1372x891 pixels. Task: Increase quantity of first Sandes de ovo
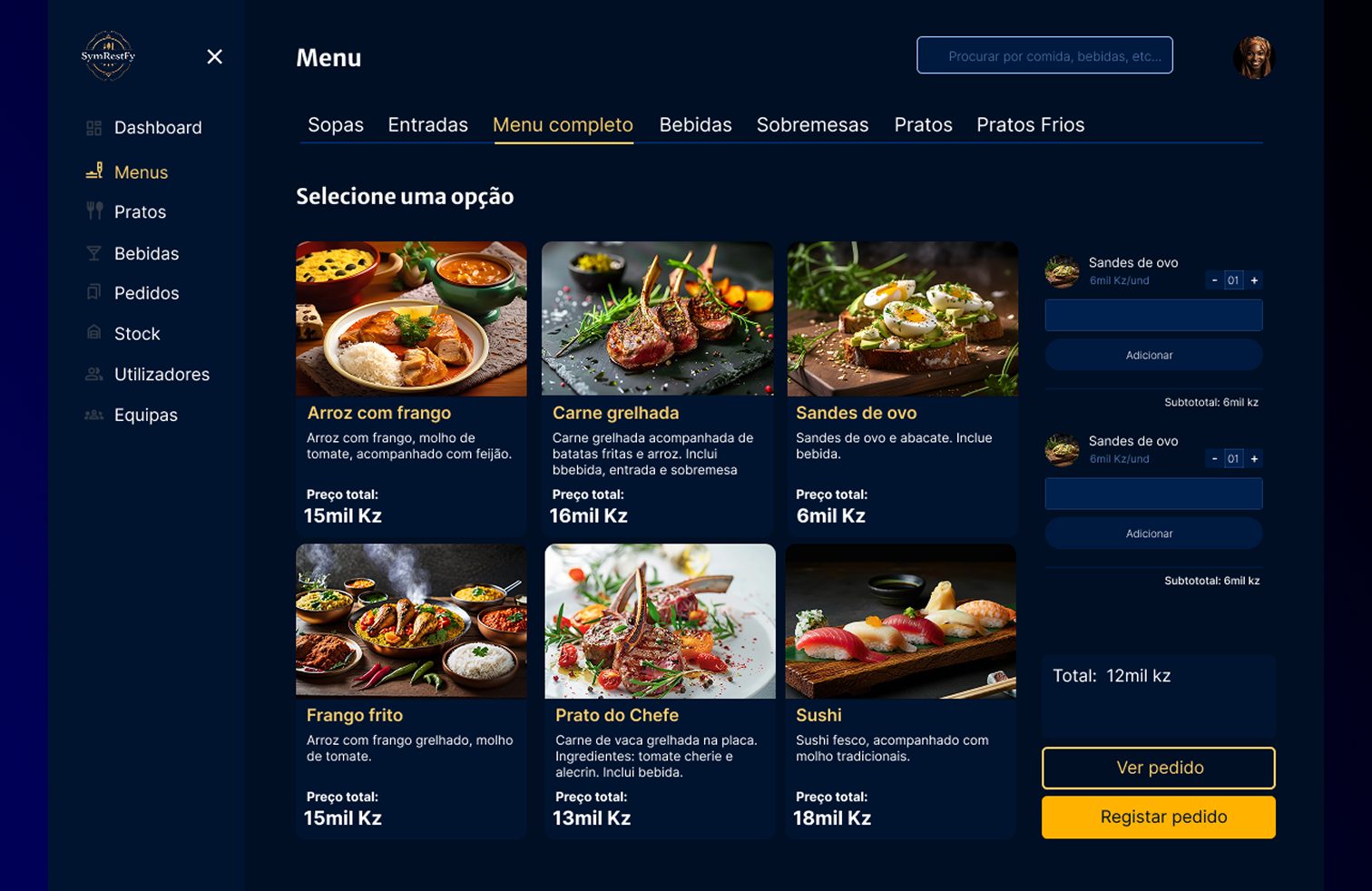[1254, 280]
